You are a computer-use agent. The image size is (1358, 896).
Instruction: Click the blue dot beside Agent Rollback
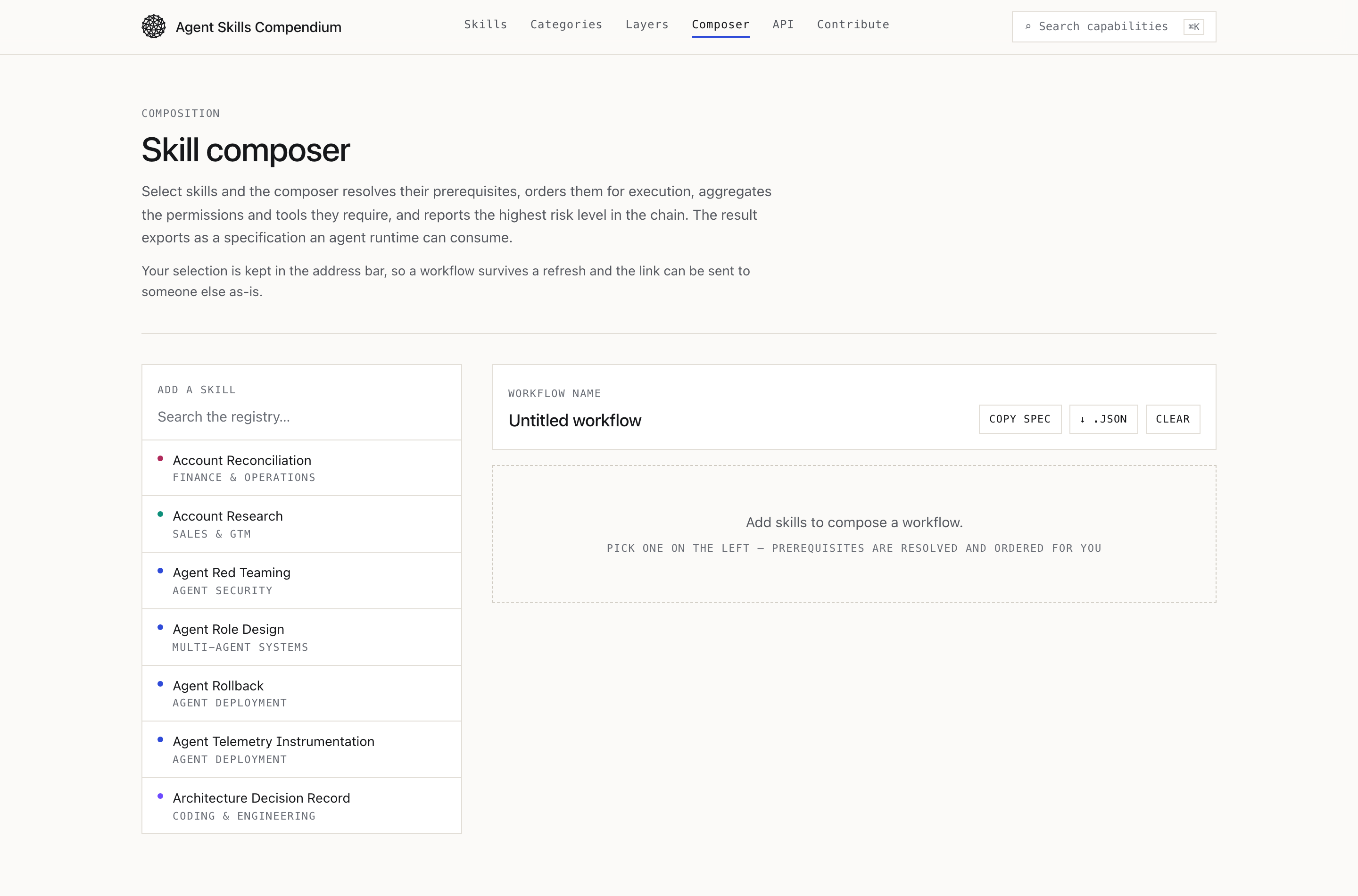[160, 683]
